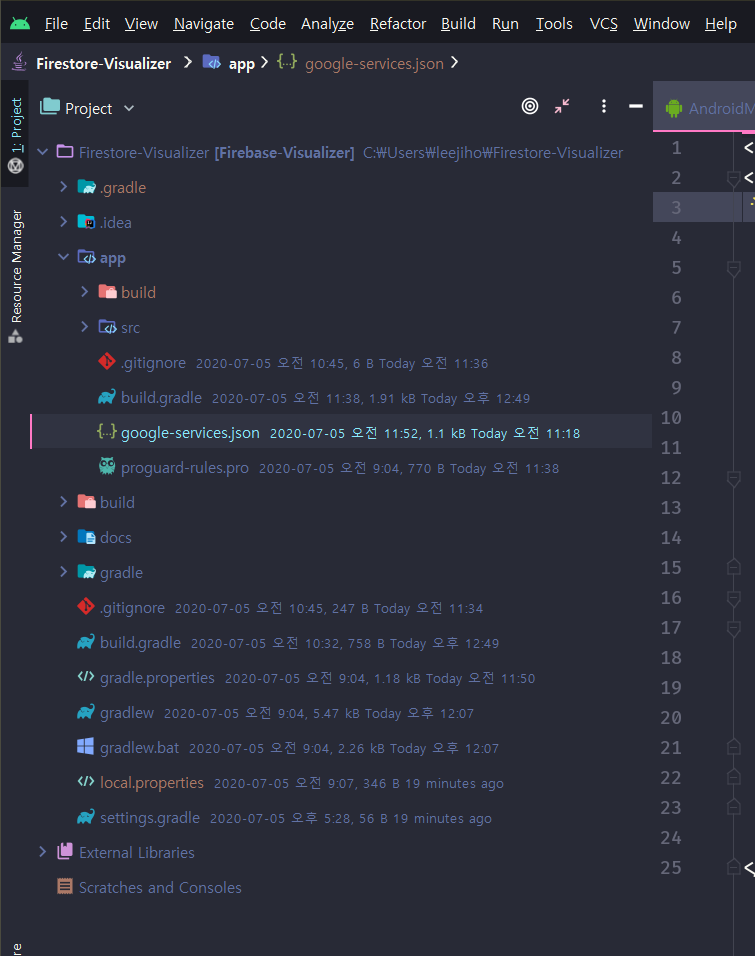This screenshot has height=956, width=755.
Task: Click google-services.json breadcrumb item
Action: 373,63
